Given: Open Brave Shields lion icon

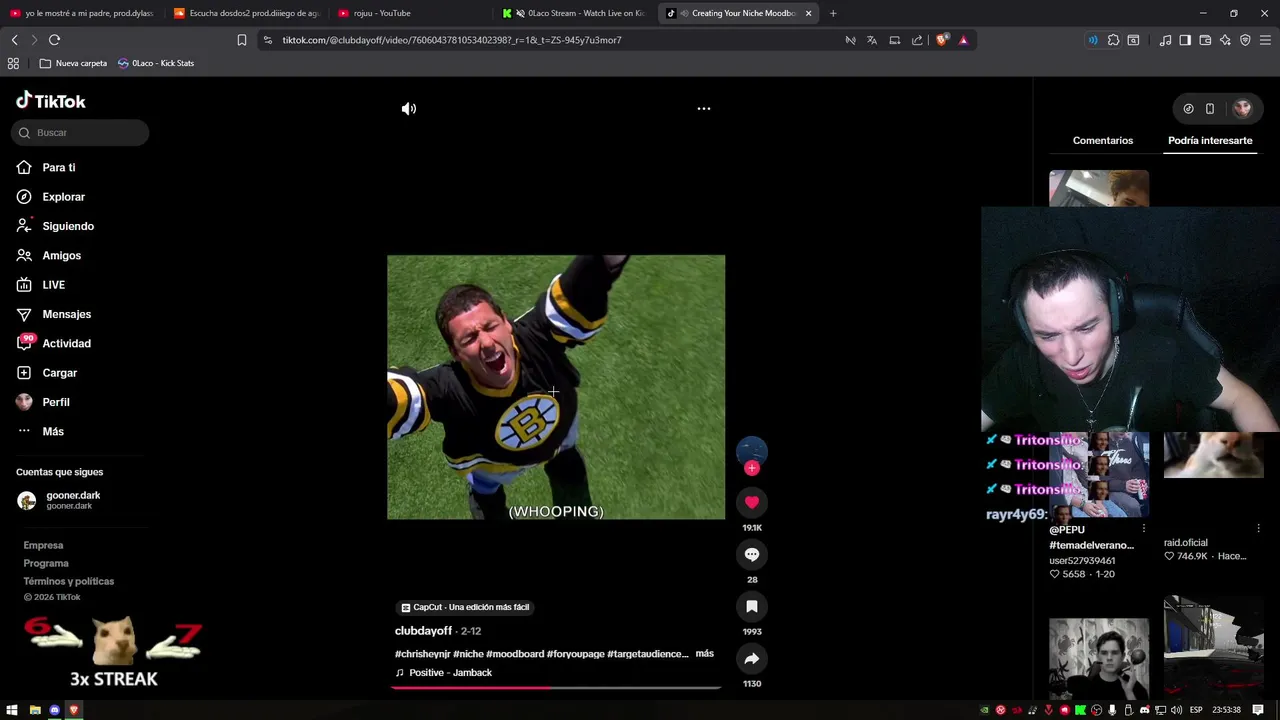Looking at the screenshot, I should (x=942, y=40).
